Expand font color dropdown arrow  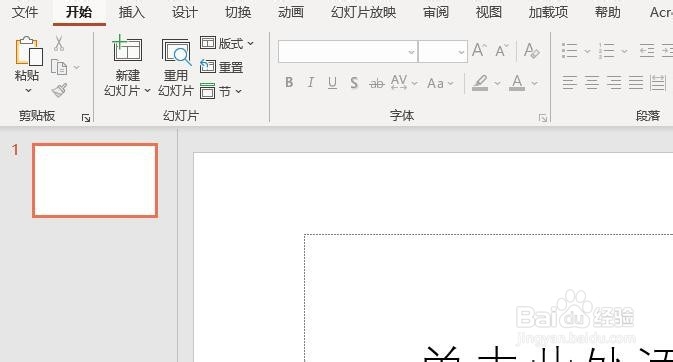point(534,83)
